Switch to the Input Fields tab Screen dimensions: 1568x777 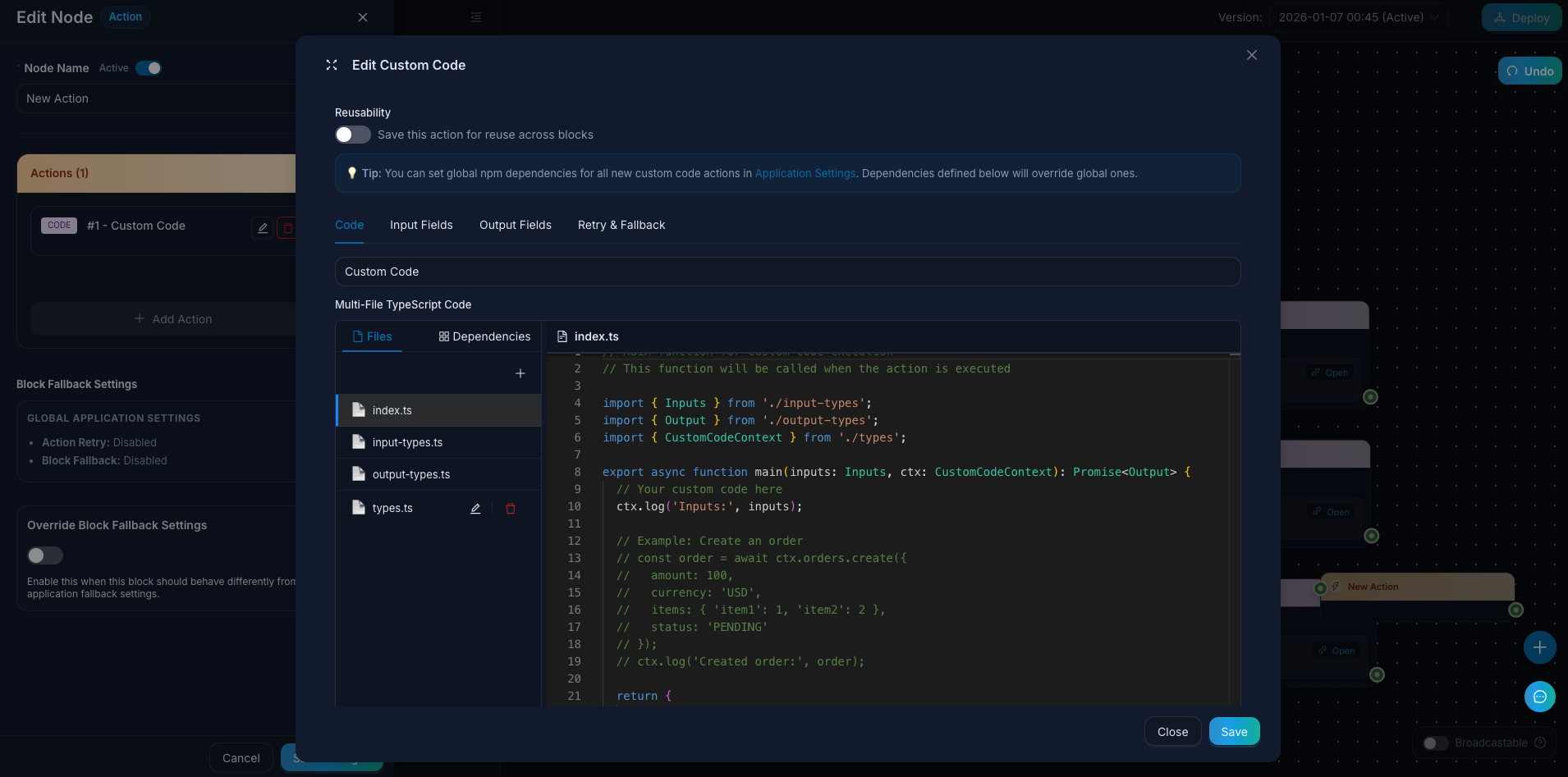coord(421,225)
